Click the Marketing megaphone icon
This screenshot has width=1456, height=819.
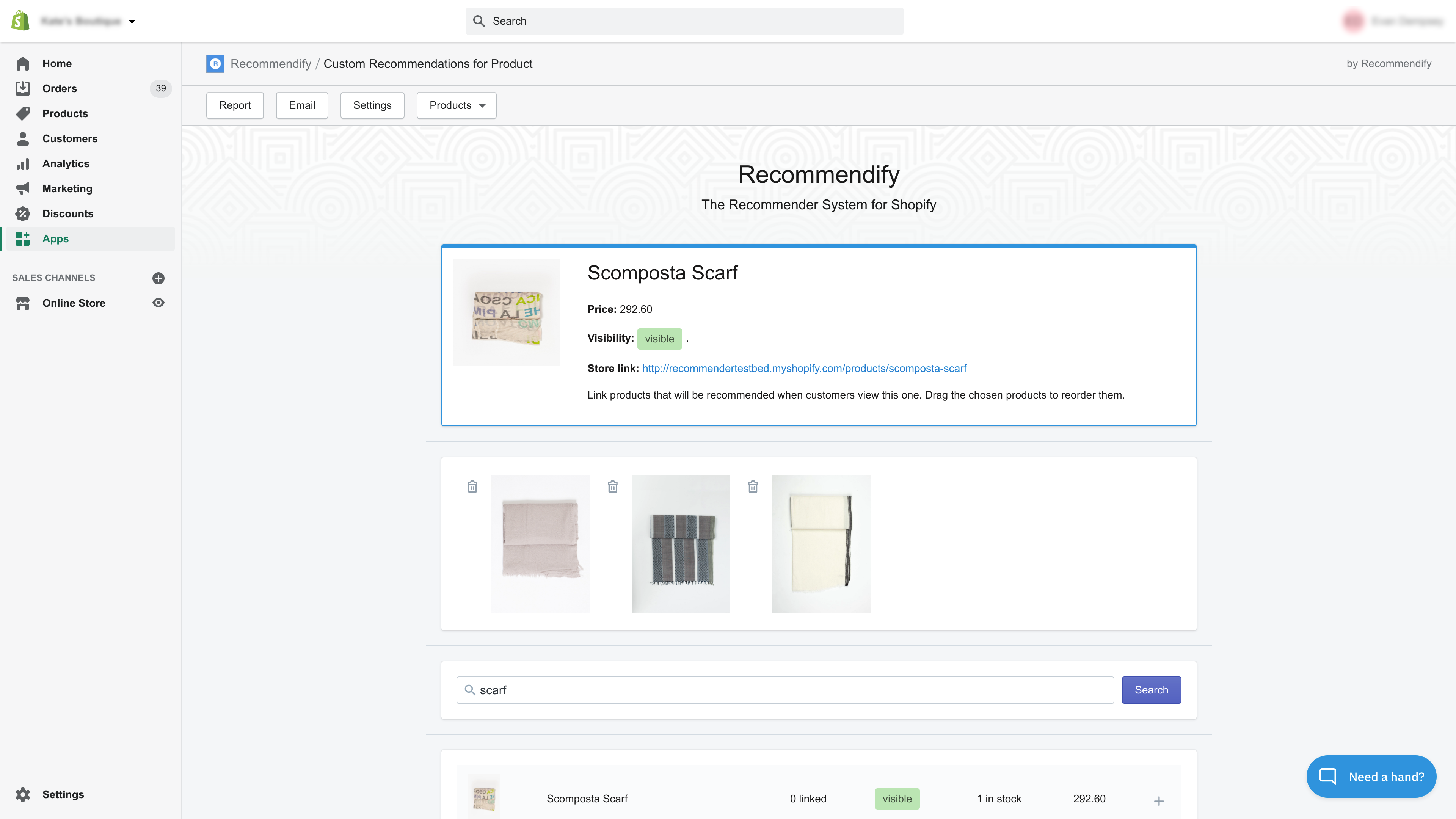pyautogui.click(x=23, y=188)
